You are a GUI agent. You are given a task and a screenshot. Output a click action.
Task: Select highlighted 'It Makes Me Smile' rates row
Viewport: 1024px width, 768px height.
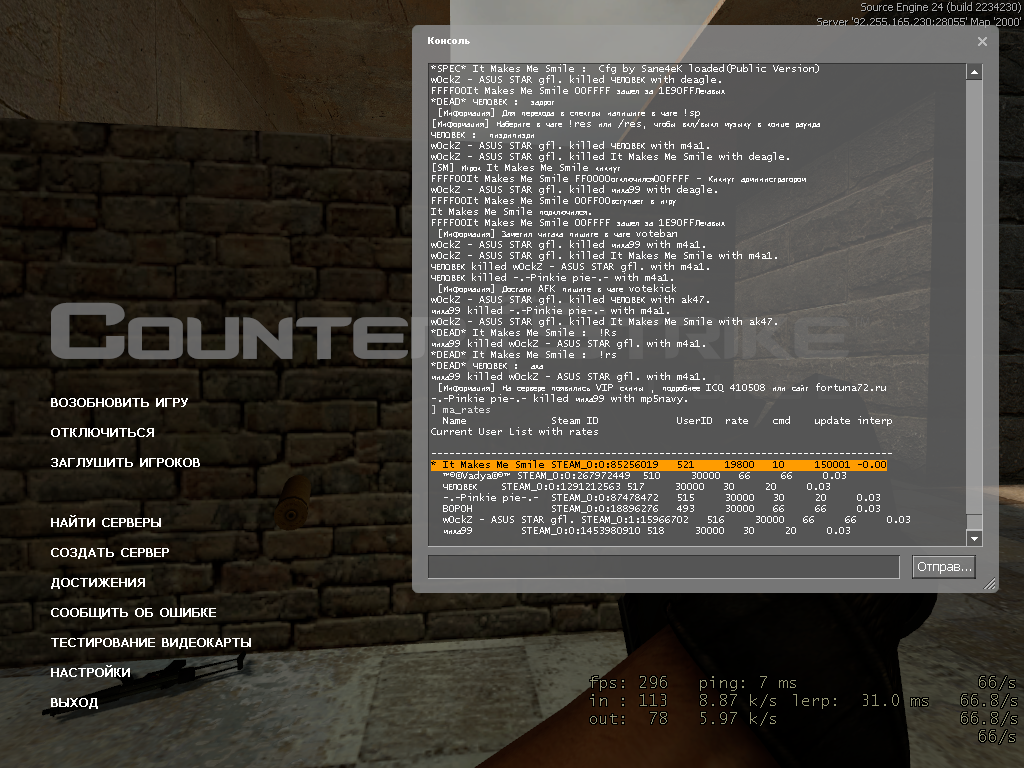click(x=658, y=465)
